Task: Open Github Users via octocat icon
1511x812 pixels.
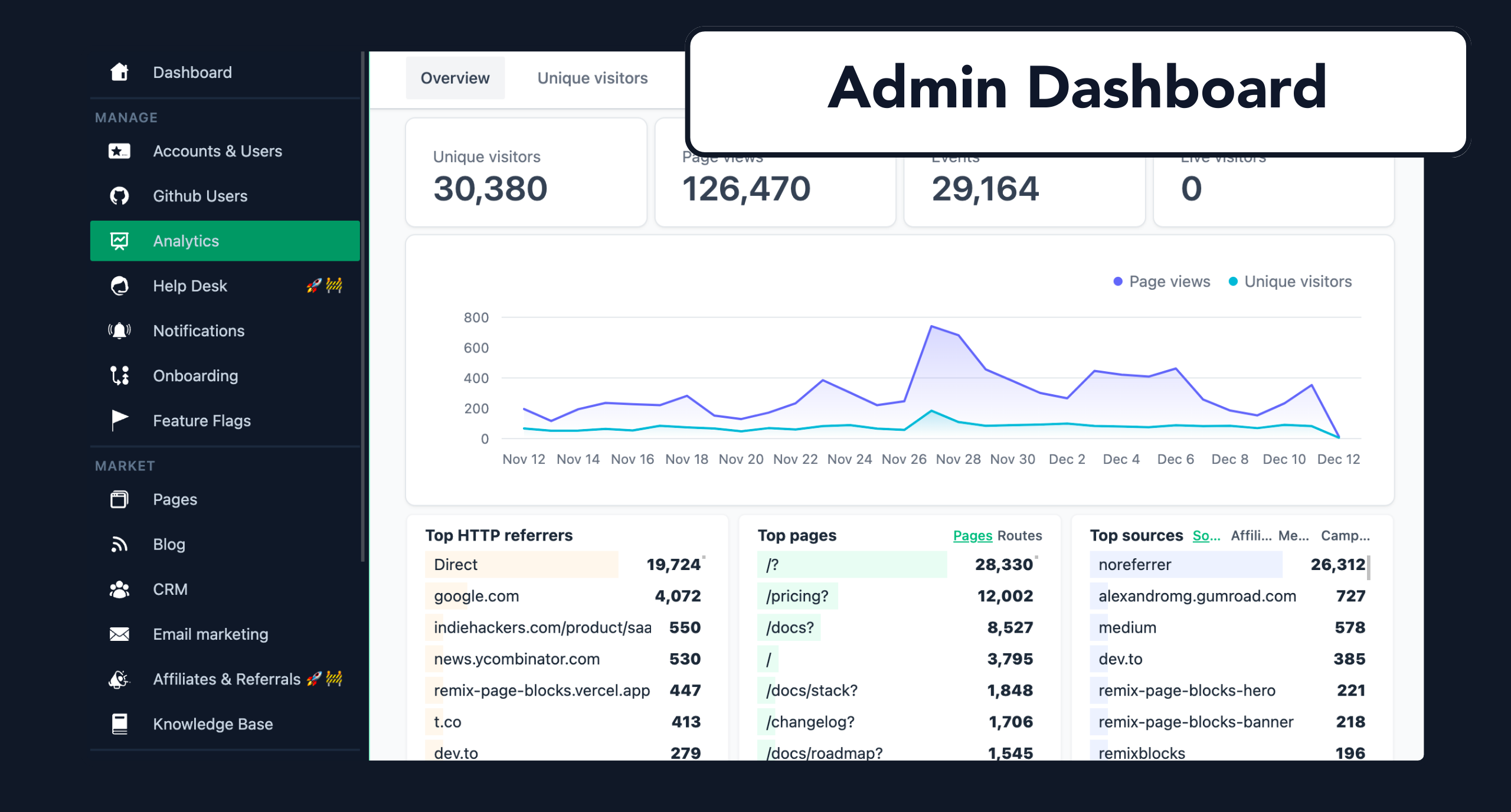Action: click(x=119, y=196)
